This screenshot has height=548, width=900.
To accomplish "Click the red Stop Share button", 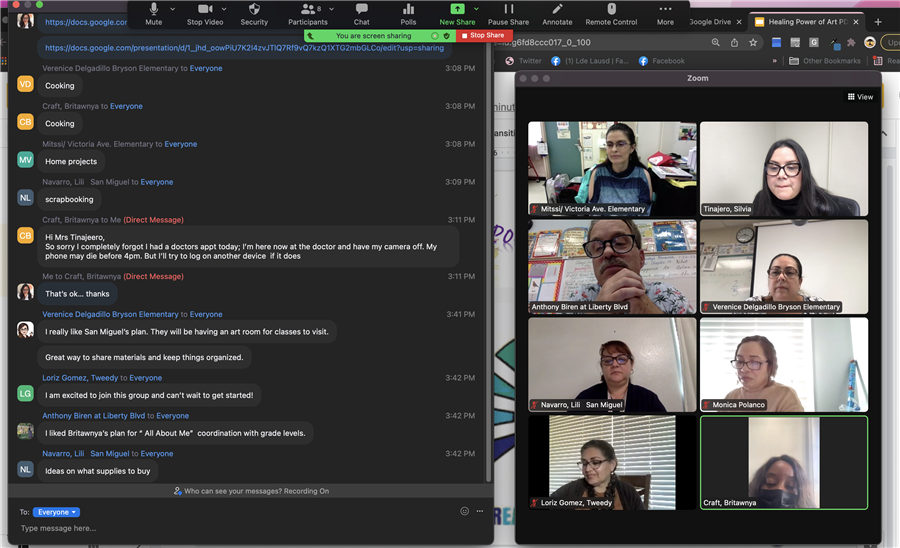I will [x=484, y=36].
